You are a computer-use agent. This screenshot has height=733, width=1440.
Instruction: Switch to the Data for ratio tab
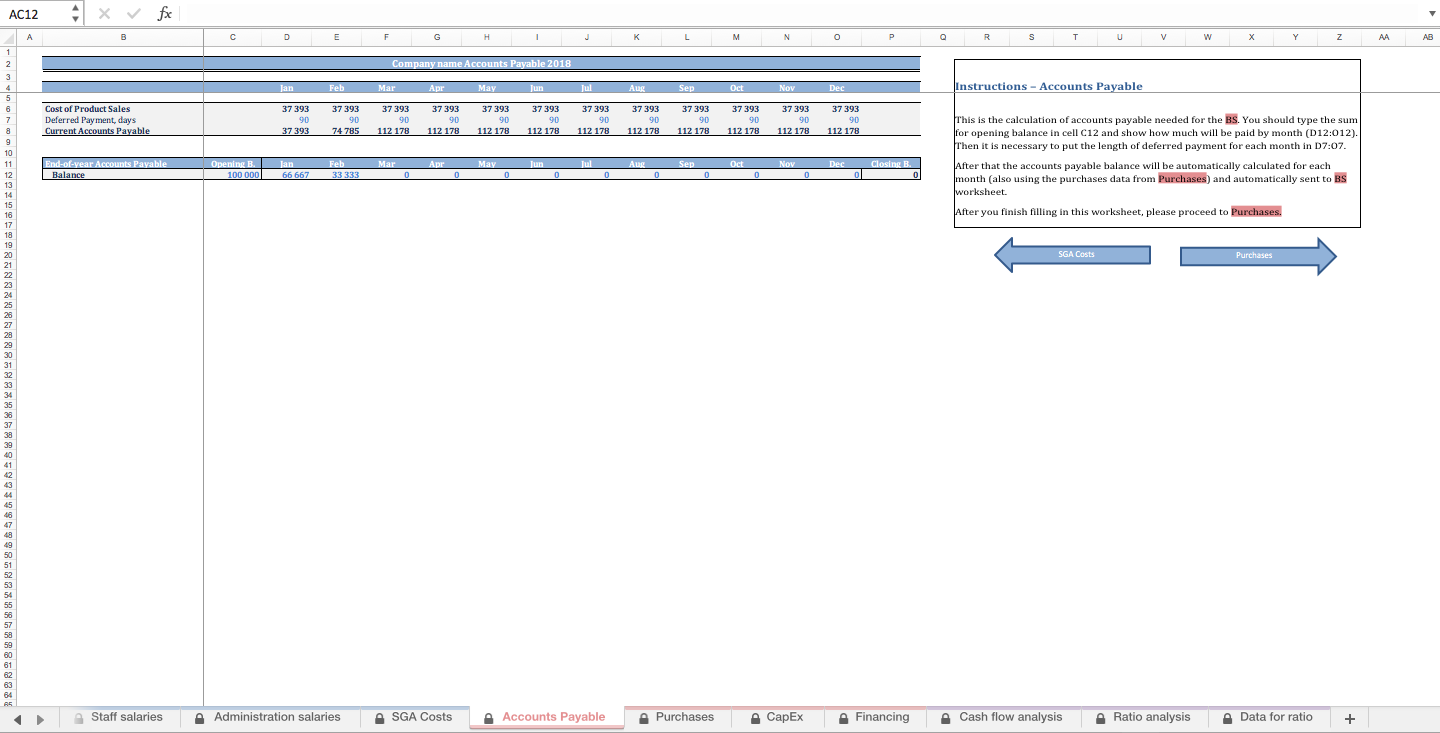tap(1268, 717)
